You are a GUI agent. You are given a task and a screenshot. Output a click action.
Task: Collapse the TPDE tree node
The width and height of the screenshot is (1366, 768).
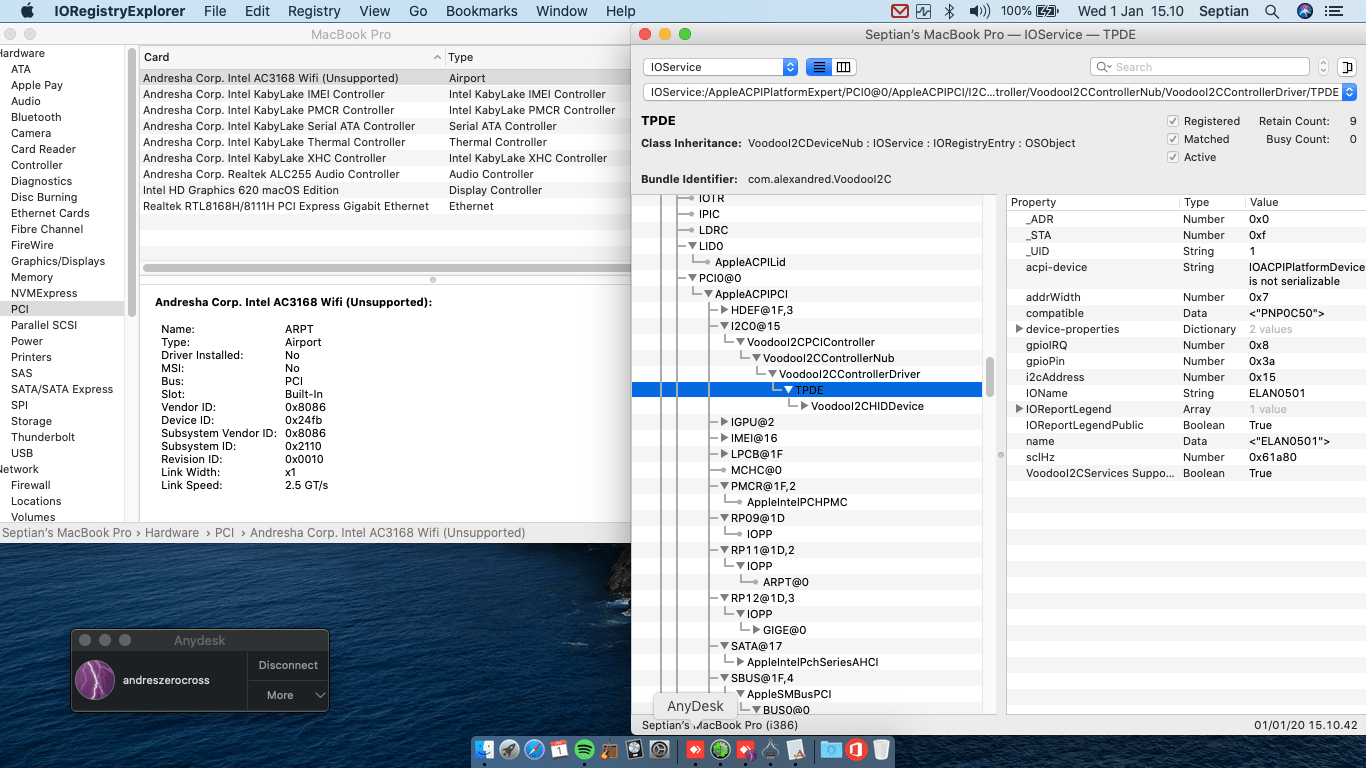[x=788, y=390]
